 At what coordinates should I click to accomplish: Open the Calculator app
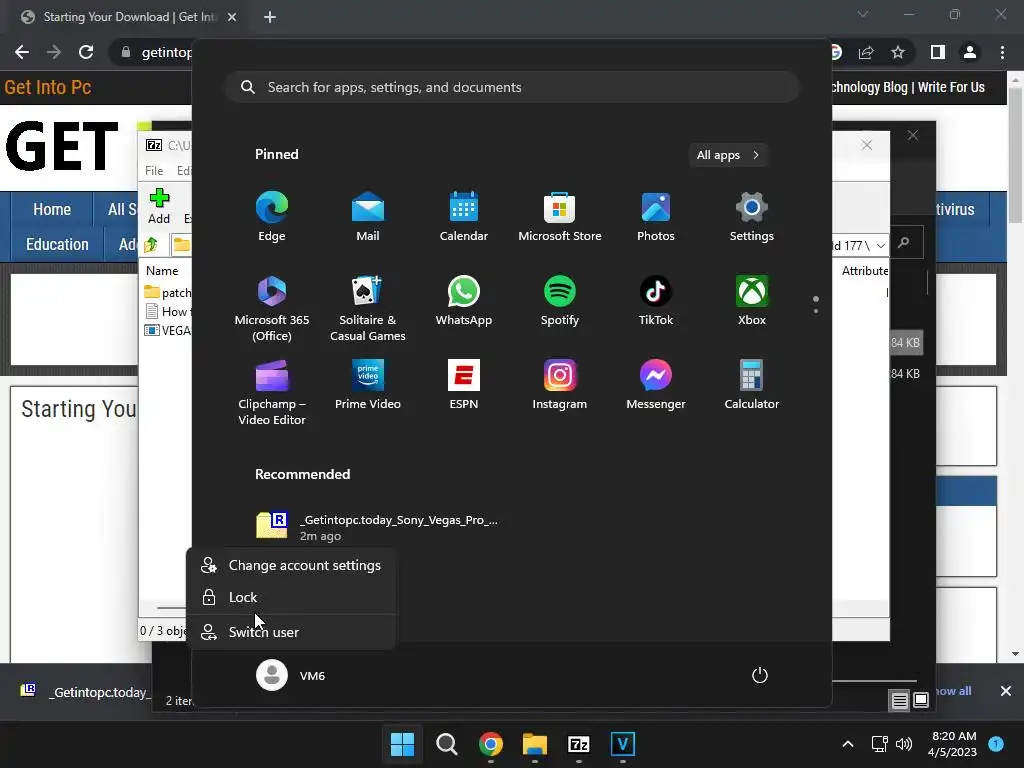752,385
